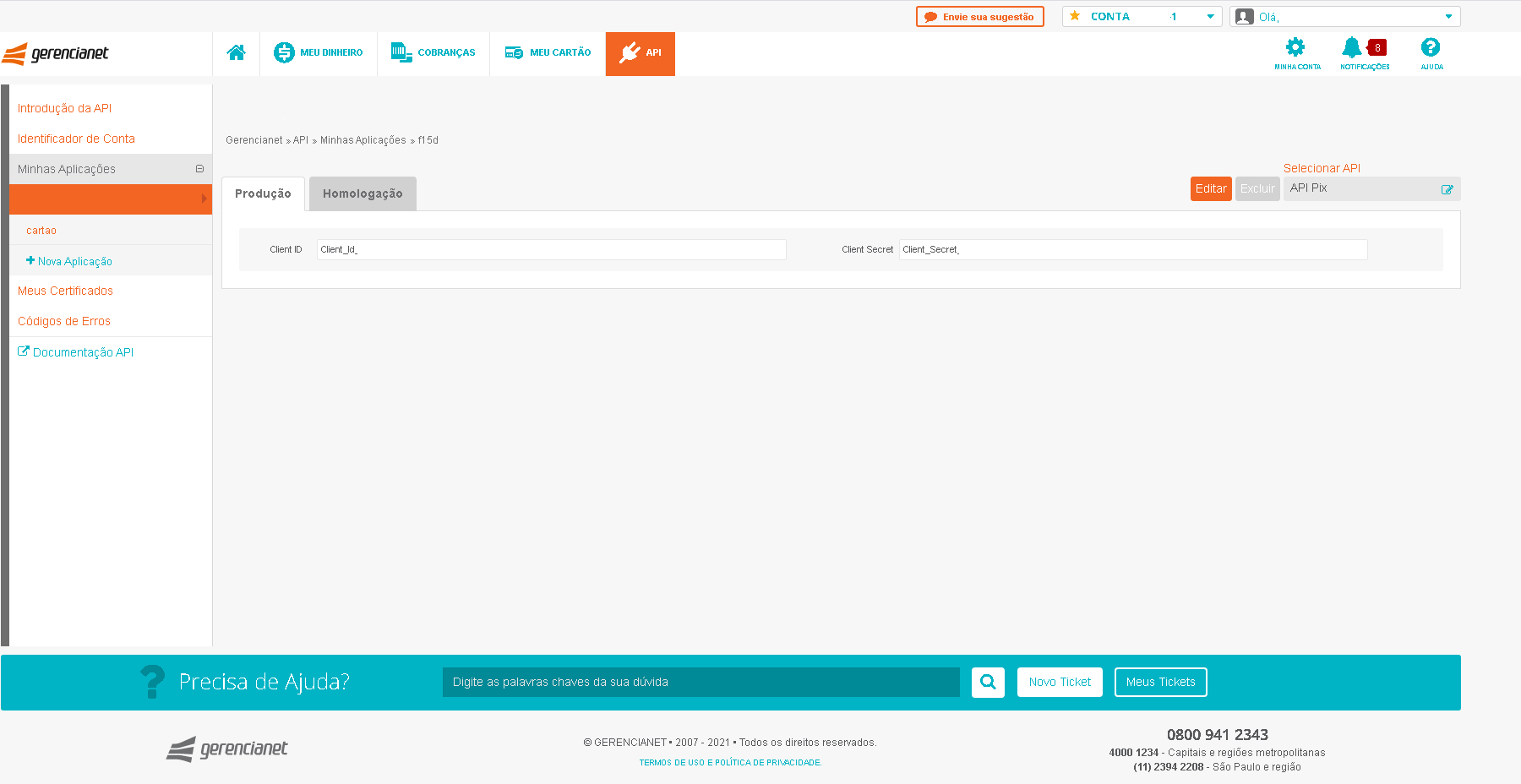The image size is (1521, 784).
Task: Click the Client ID field
Action: [x=551, y=249]
